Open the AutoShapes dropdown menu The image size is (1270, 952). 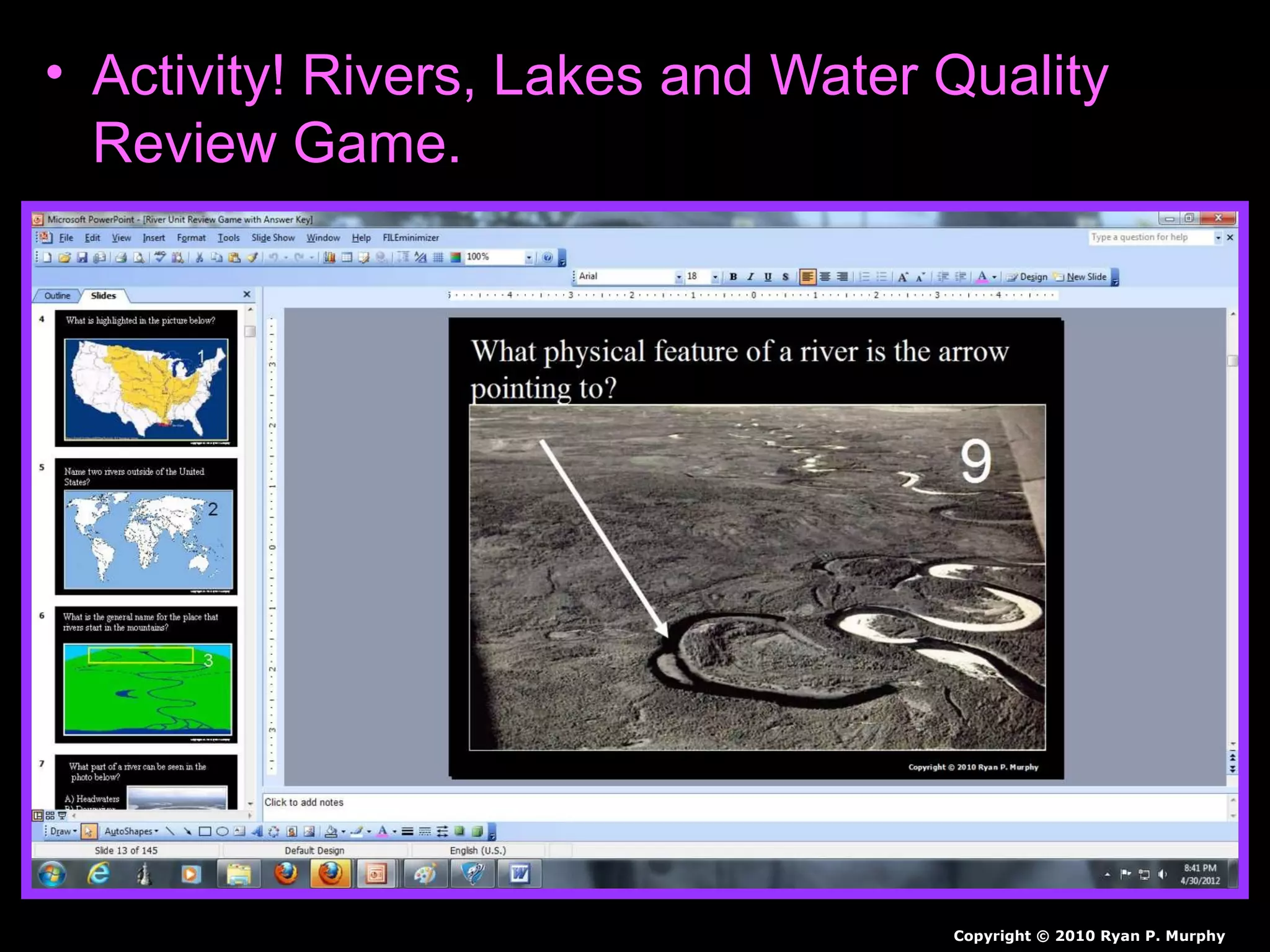tap(131, 831)
